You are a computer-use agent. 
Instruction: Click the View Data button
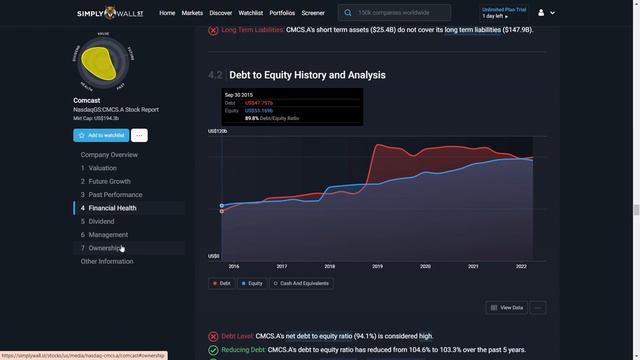tap(507, 308)
